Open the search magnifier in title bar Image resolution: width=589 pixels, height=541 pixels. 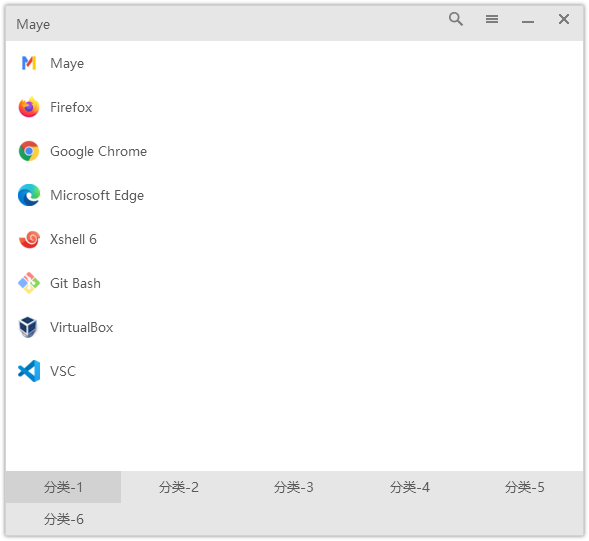[456, 19]
